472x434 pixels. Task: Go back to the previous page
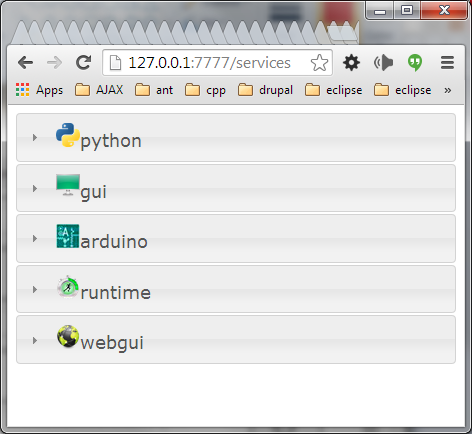tap(25, 63)
